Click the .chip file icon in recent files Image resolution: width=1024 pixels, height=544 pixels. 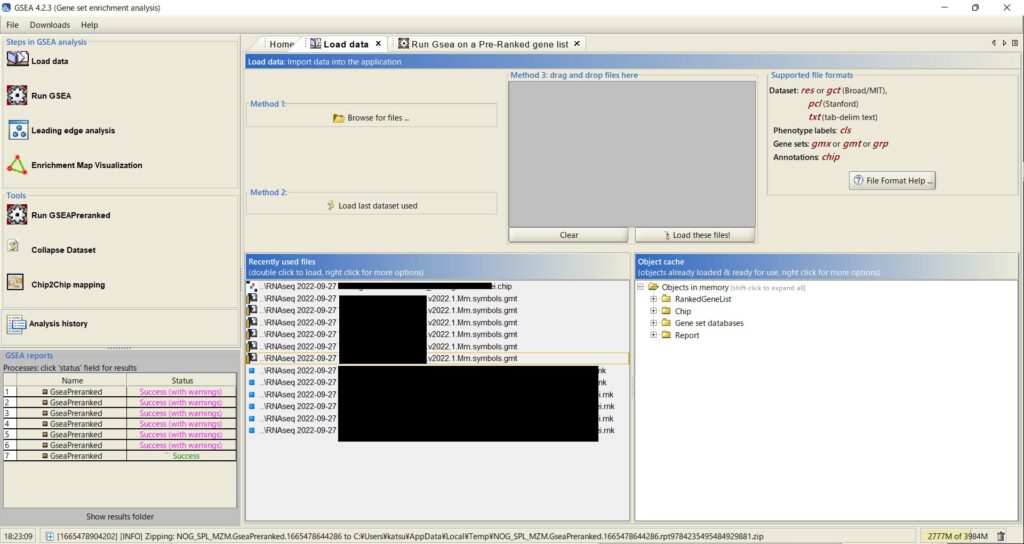point(251,287)
